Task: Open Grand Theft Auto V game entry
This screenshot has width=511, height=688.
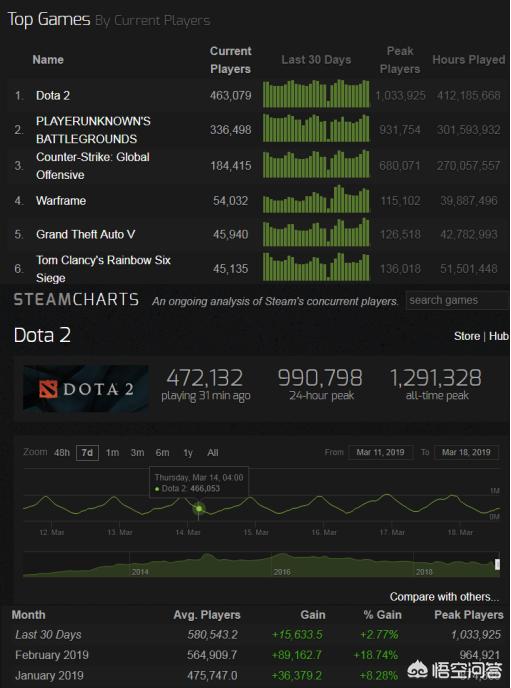Action: click(x=86, y=234)
